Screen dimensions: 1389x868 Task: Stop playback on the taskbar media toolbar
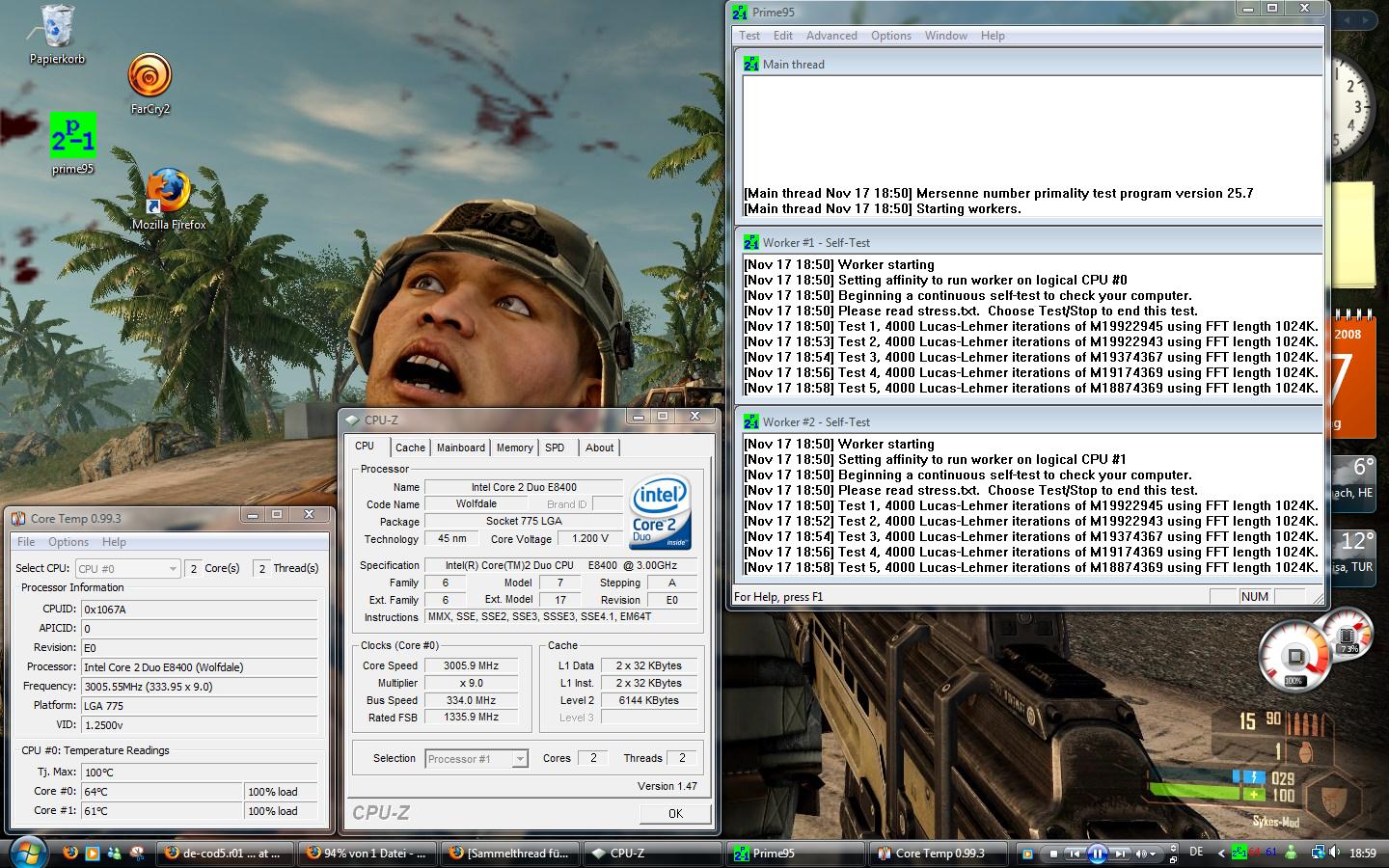click(1053, 854)
